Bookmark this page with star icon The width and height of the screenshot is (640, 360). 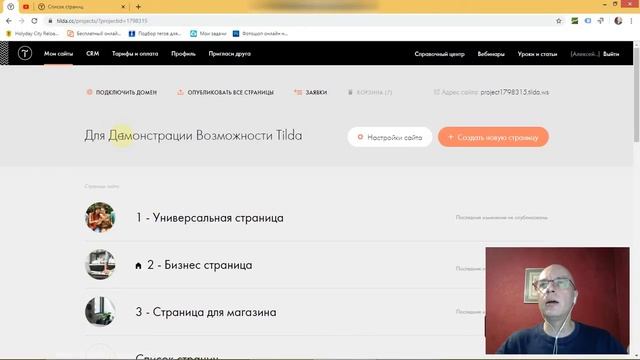pos(559,21)
